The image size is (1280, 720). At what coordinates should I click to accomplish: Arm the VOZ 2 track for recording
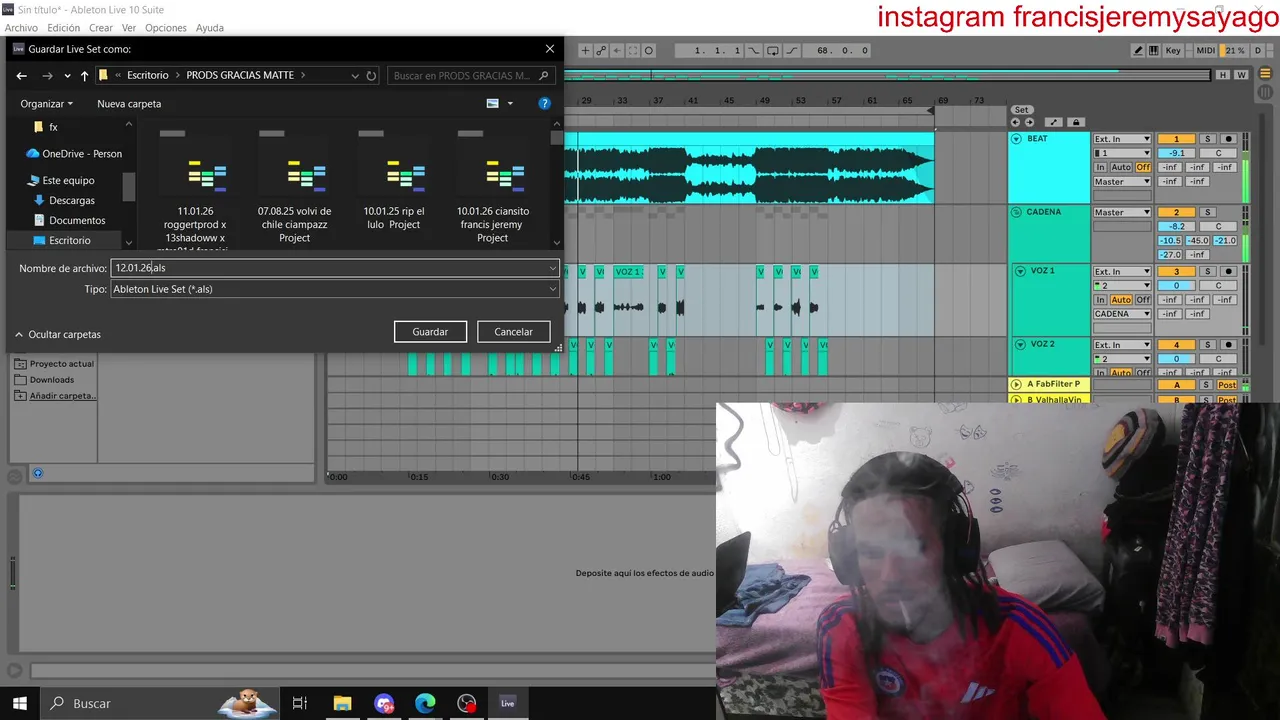1229,345
